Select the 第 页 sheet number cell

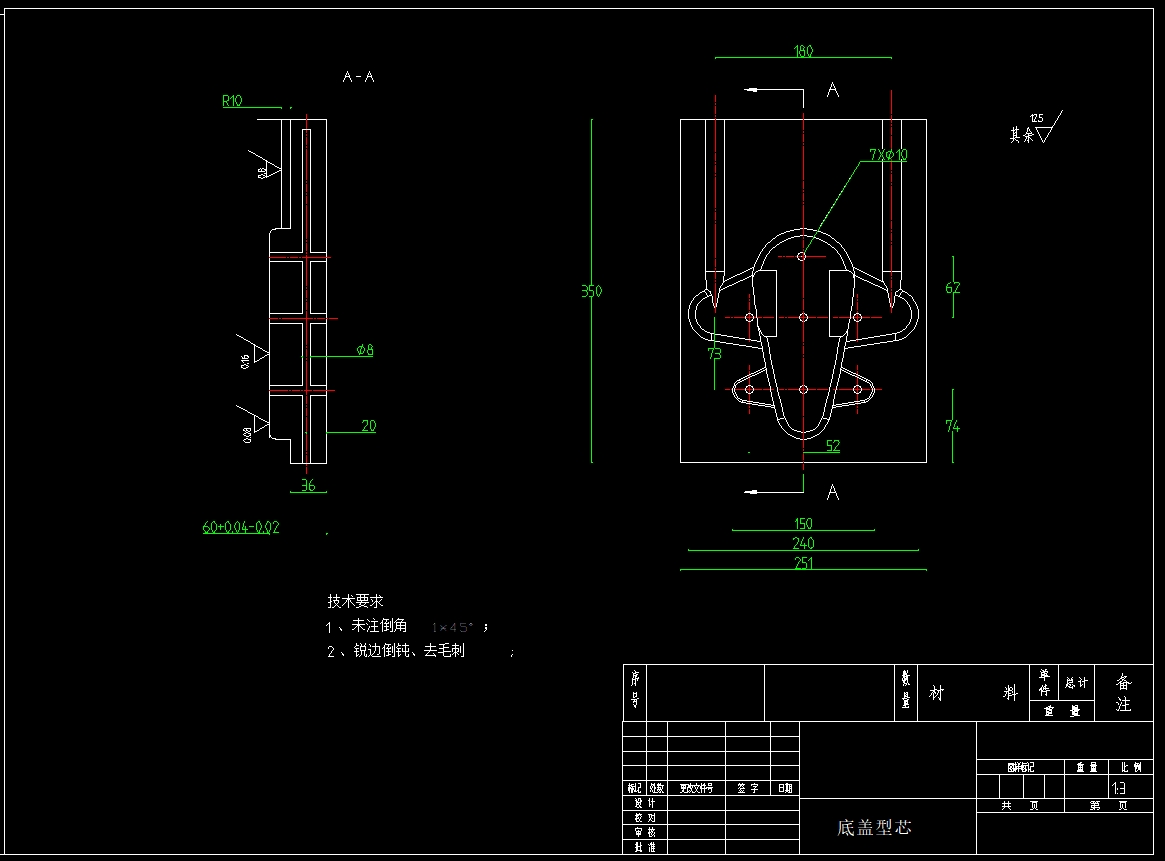coord(1109,805)
